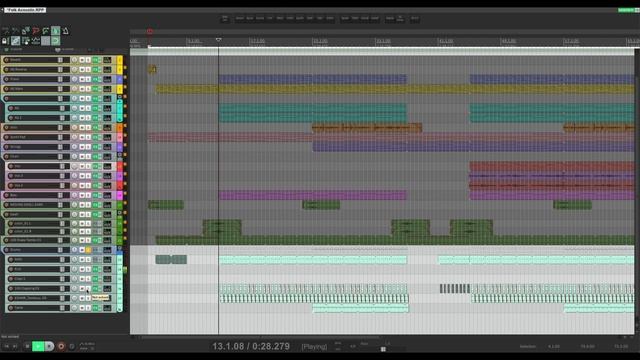640x360 pixels.
Task: Select the first orange audio waveform item
Action: point(367,128)
